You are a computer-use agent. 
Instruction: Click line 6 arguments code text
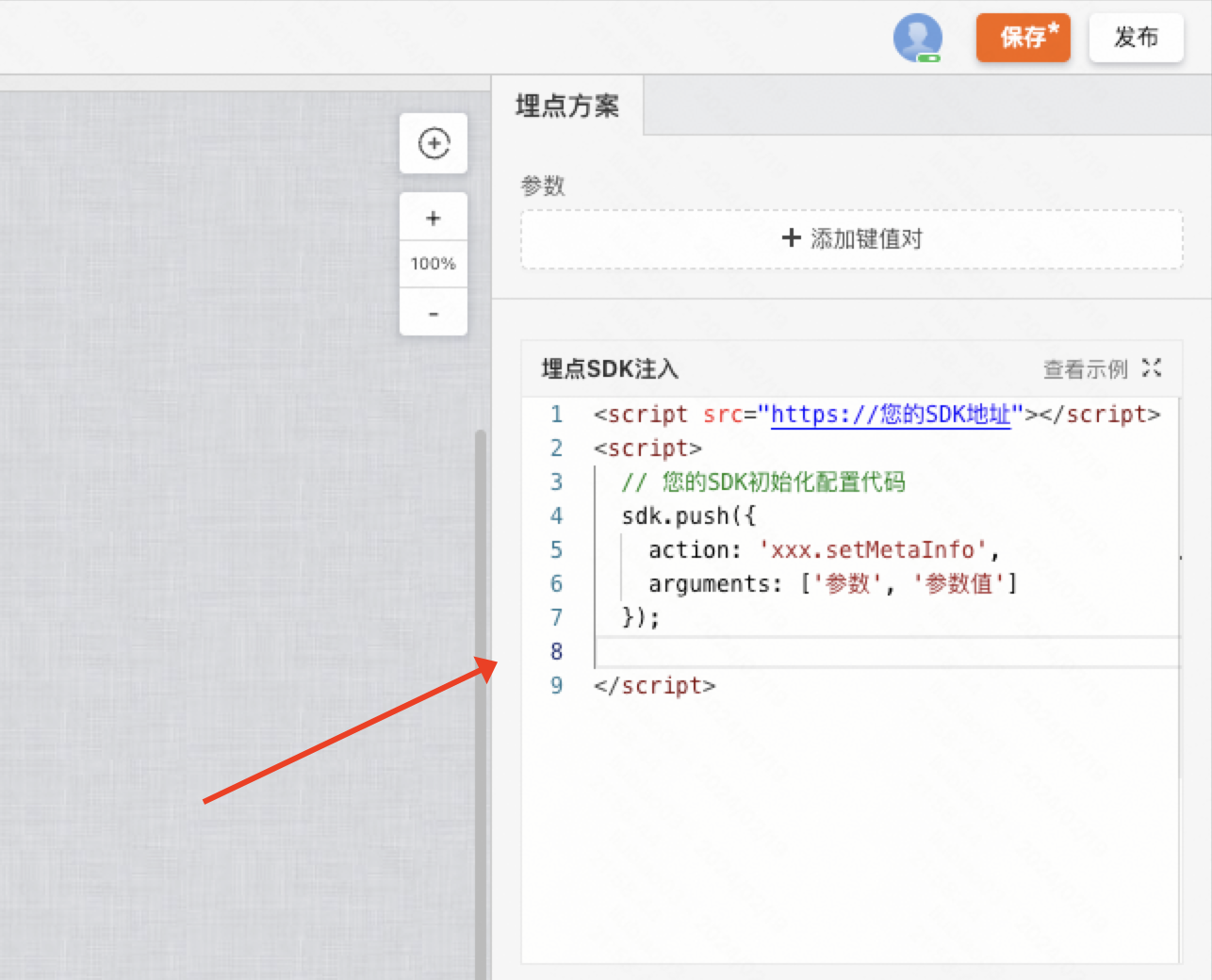pos(832,583)
